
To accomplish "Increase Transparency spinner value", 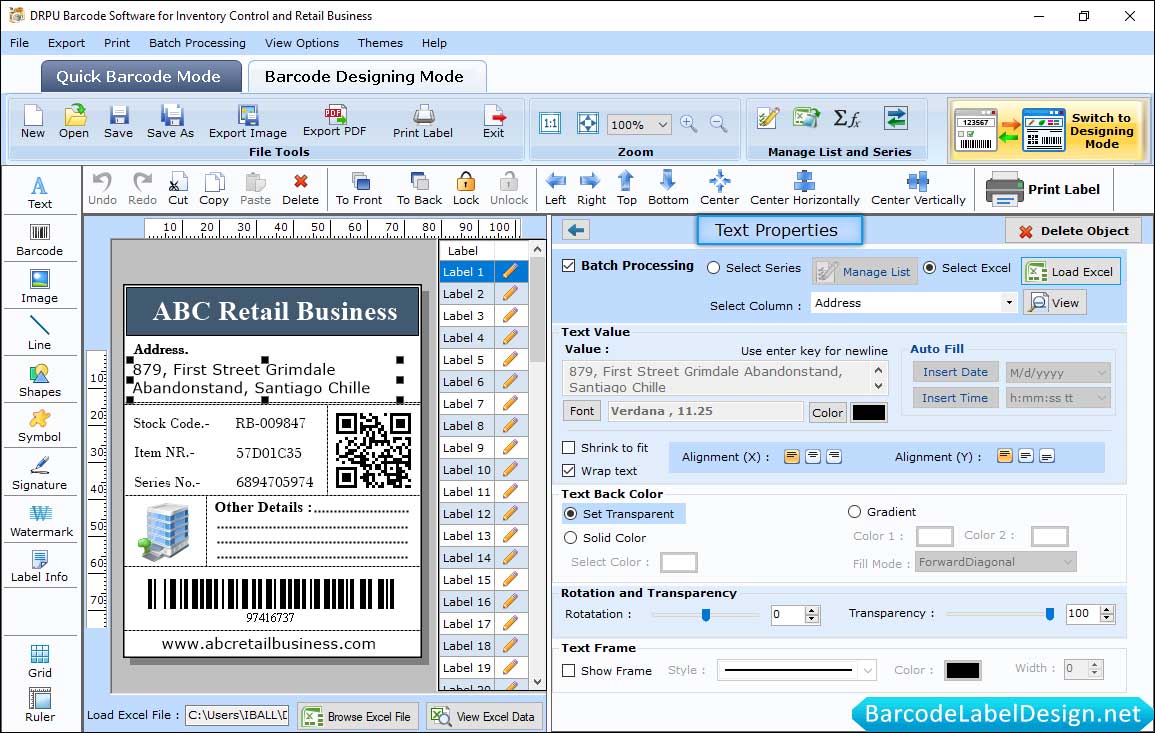I will pyautogui.click(x=1106, y=609).
